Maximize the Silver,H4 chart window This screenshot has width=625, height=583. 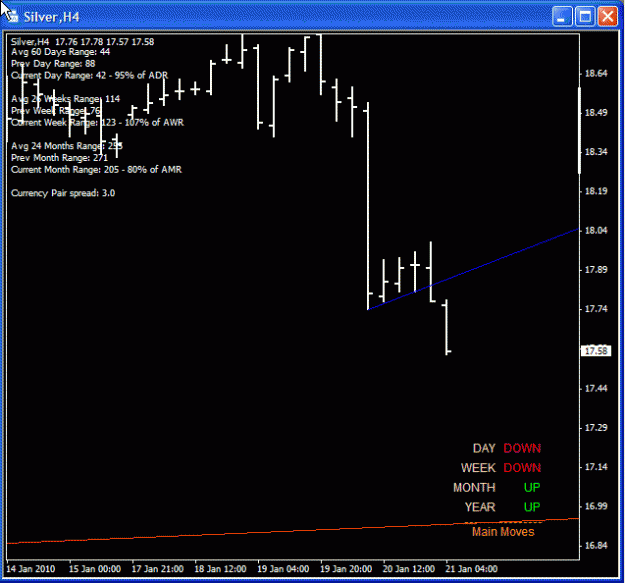[585, 17]
